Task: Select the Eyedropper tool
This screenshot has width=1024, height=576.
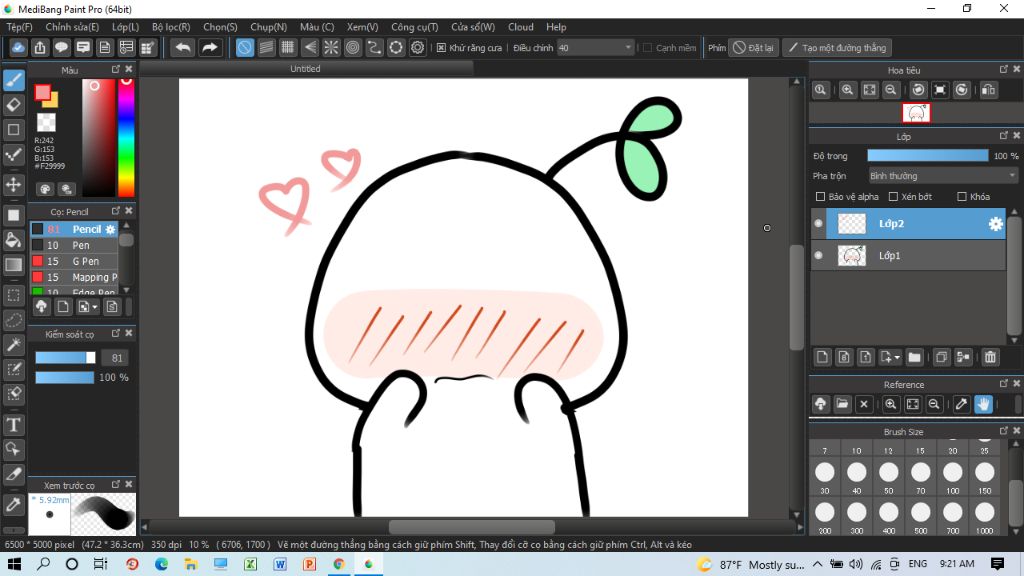Action: pyautogui.click(x=14, y=505)
